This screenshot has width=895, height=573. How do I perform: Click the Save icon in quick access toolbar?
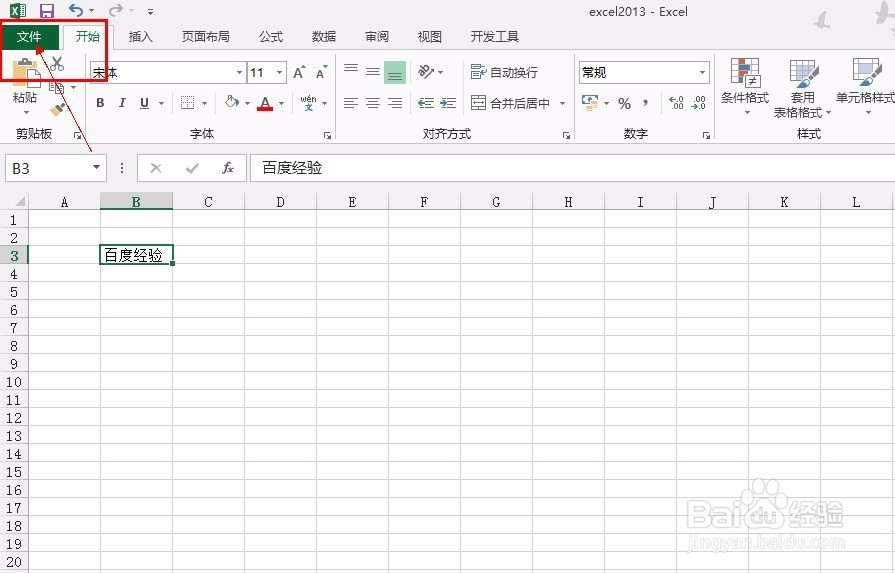[x=46, y=11]
